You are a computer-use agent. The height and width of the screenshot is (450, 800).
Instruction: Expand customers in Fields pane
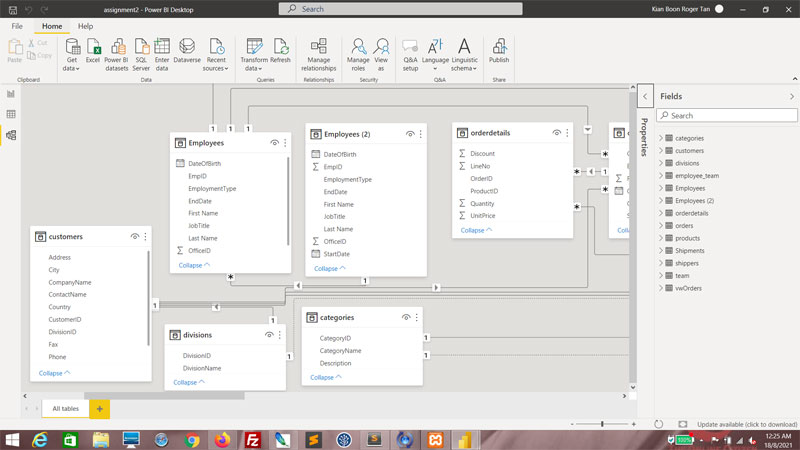click(661, 151)
